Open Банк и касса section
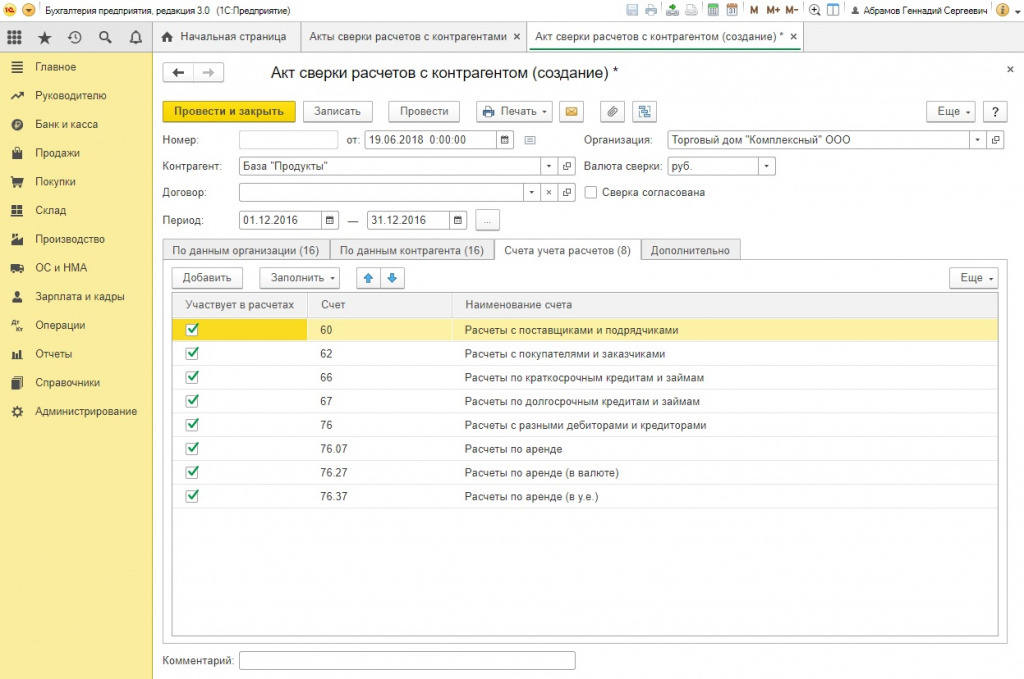Viewport: 1024px width, 679px height. pyautogui.click(x=66, y=125)
